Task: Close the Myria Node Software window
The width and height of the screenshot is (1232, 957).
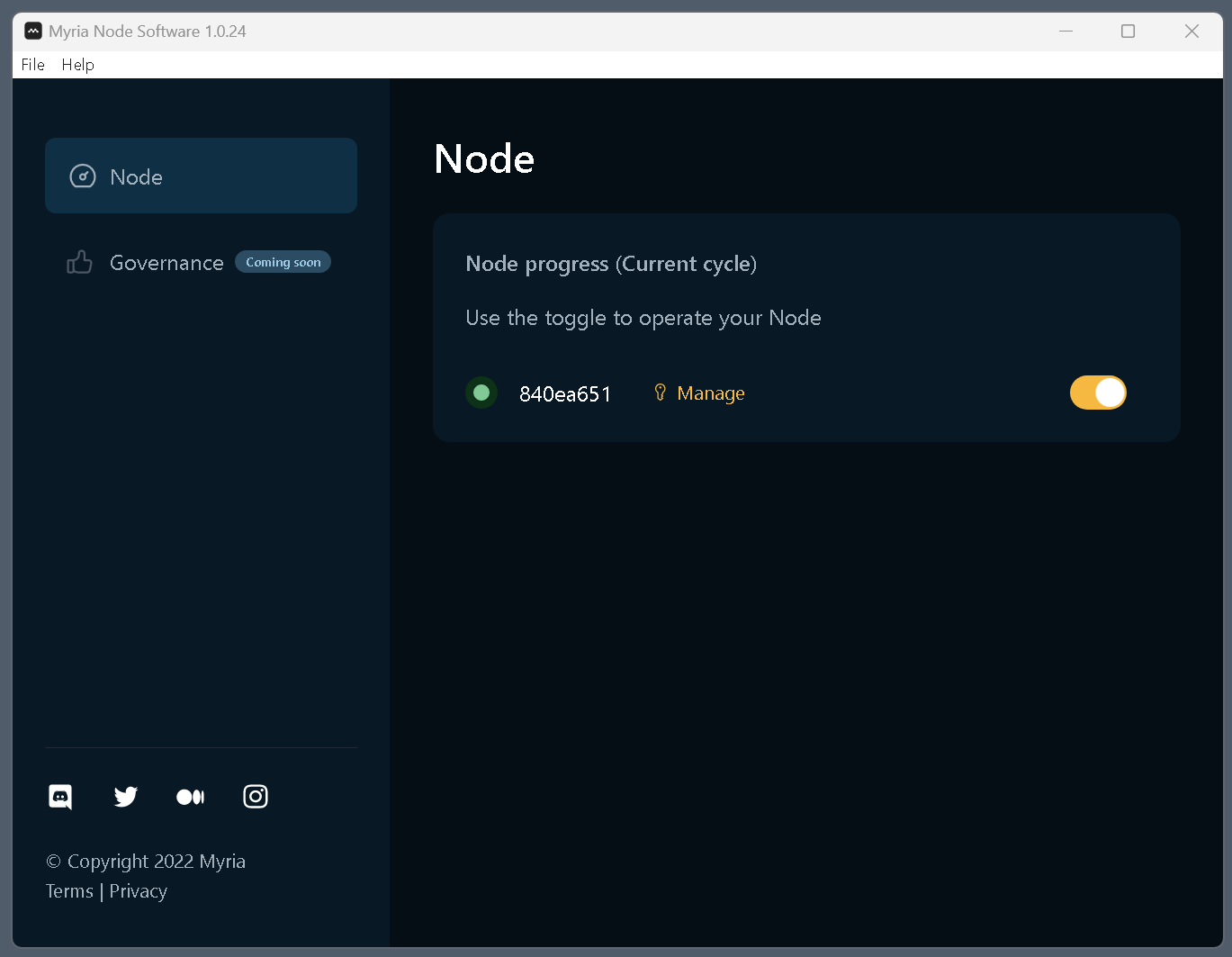Action: point(1192,31)
